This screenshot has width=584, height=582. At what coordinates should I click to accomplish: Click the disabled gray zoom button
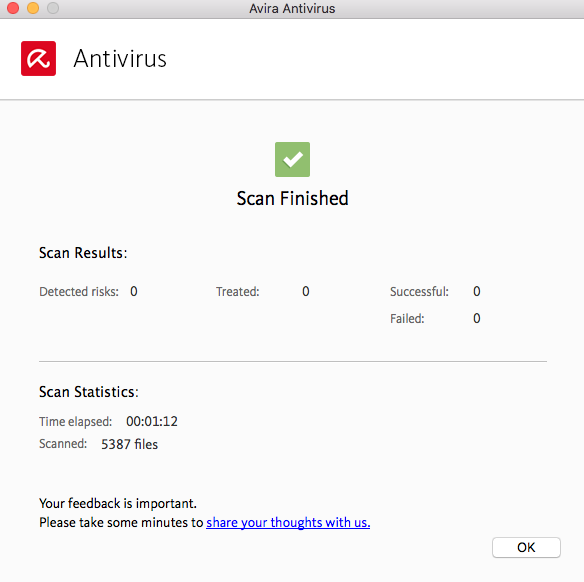pyautogui.click(x=53, y=8)
